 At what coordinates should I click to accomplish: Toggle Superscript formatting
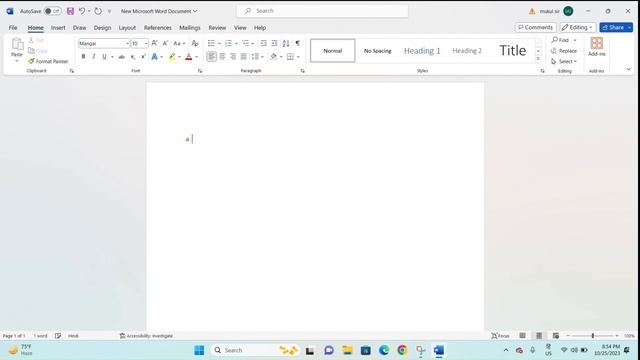point(143,57)
